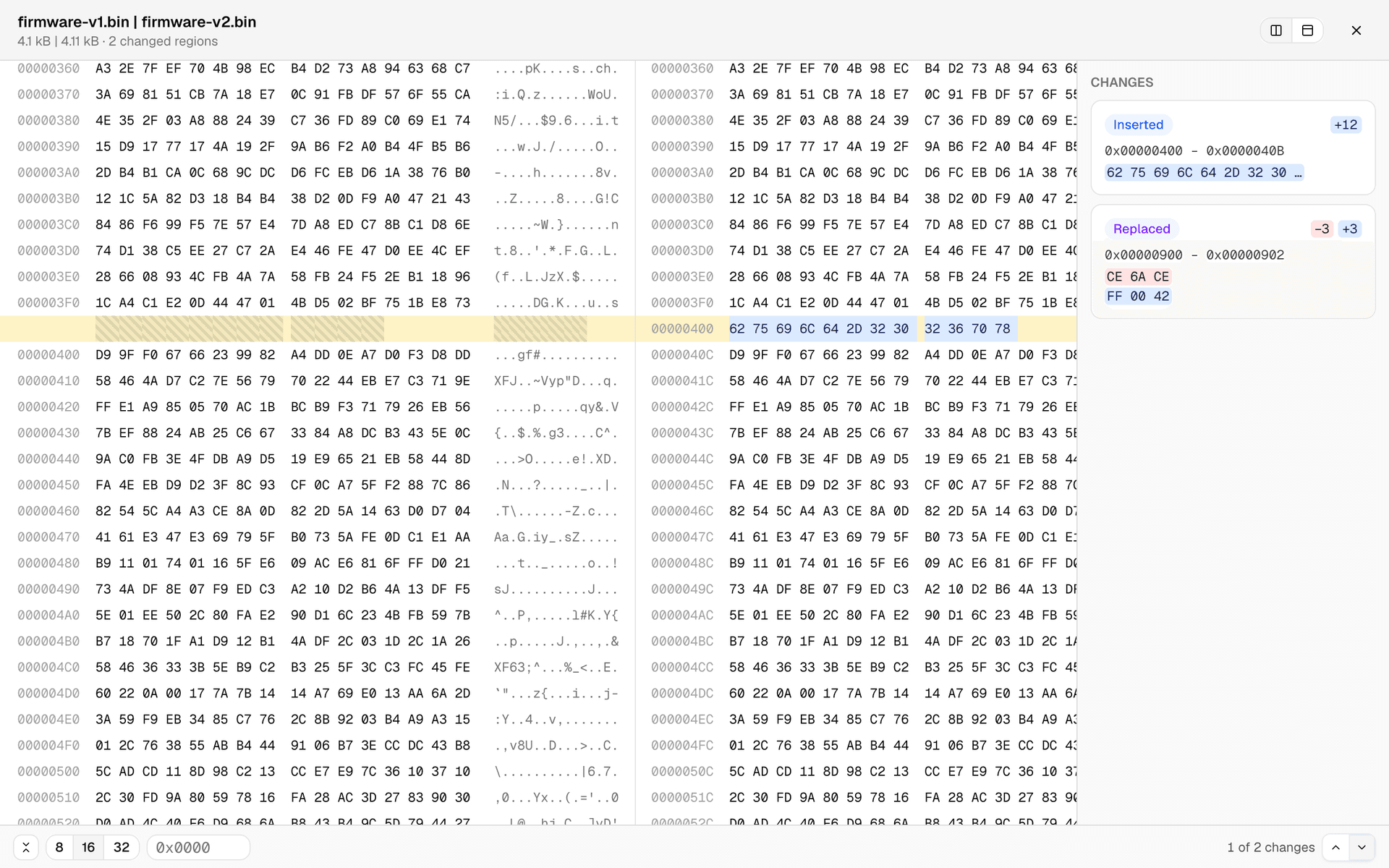
Task: Click title firmware-v1.bin | firmware-v2.bin
Action: coord(137,22)
